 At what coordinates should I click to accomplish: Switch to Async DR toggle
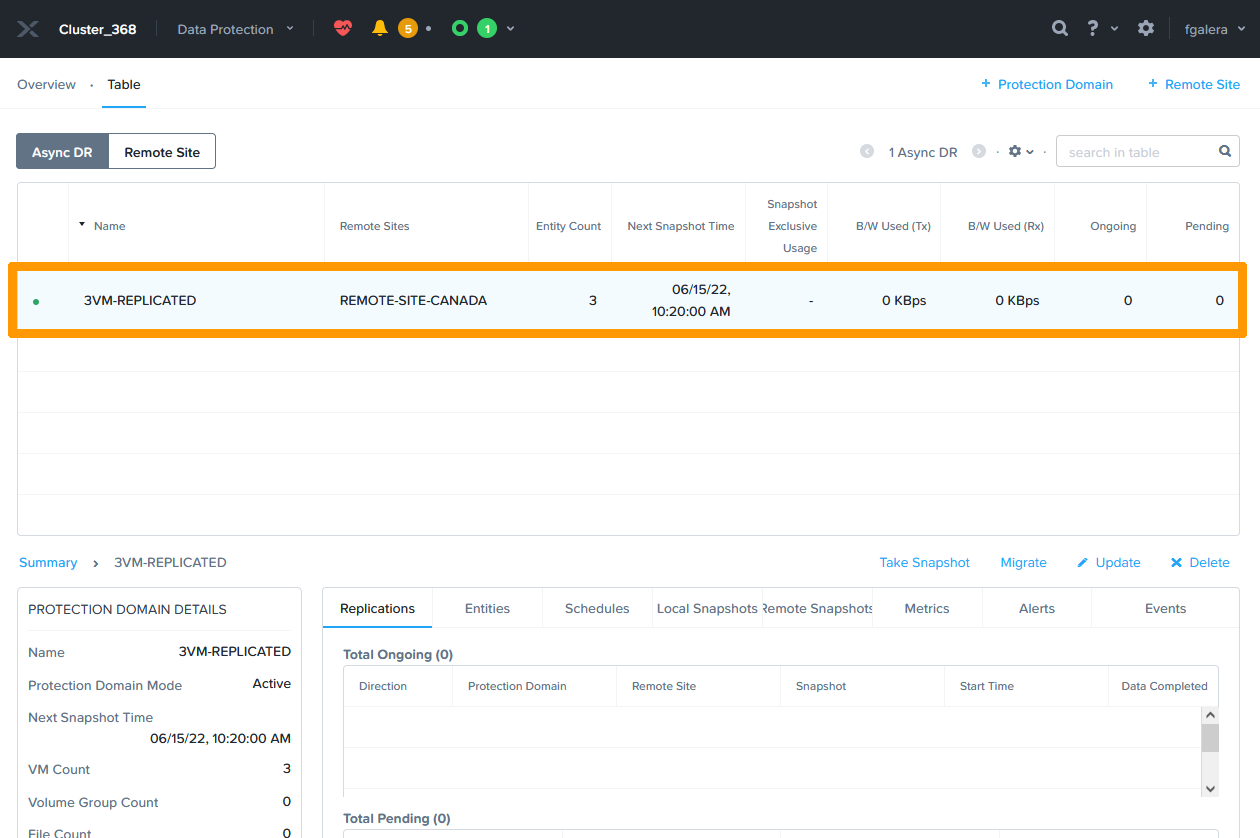coord(62,152)
